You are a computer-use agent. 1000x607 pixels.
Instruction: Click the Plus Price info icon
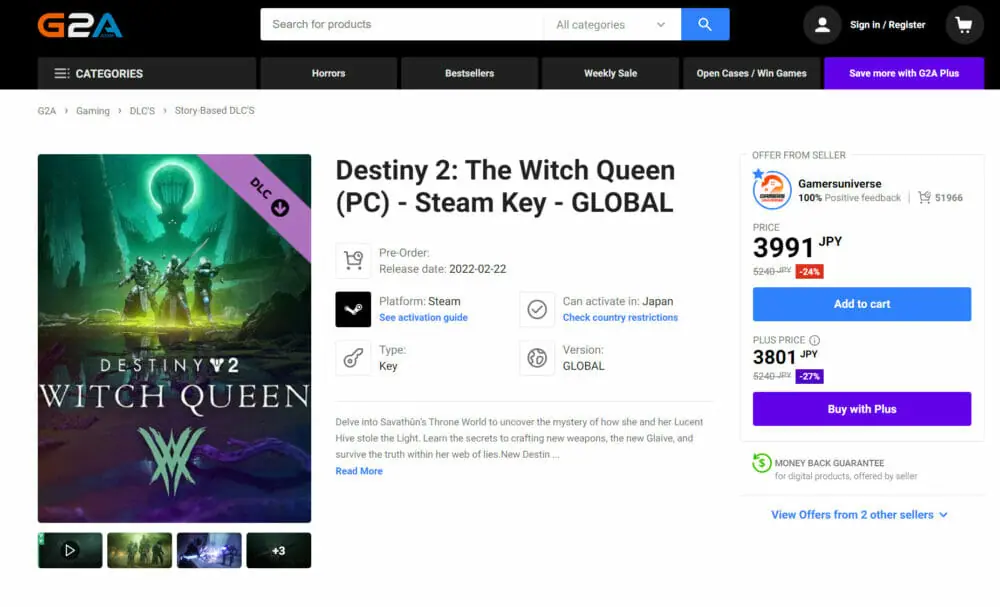pos(814,340)
